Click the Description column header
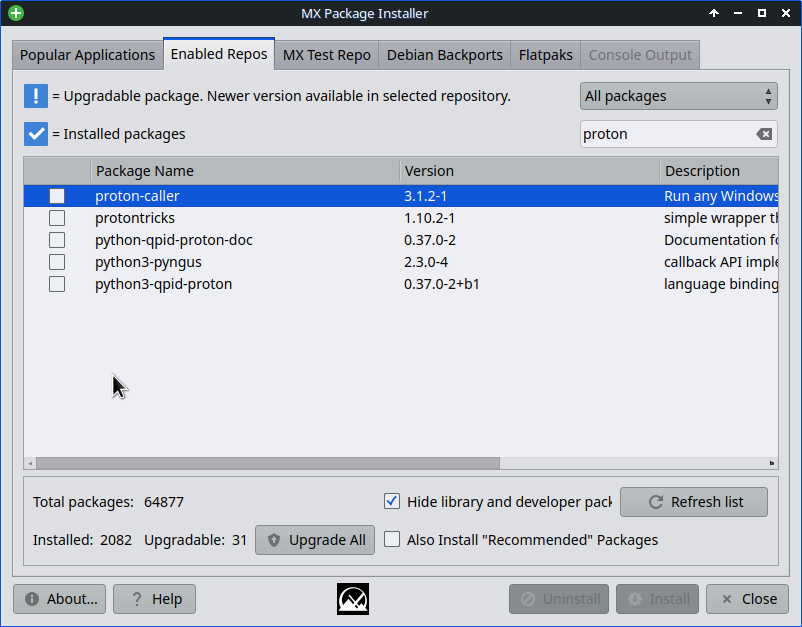 pyautogui.click(x=719, y=171)
